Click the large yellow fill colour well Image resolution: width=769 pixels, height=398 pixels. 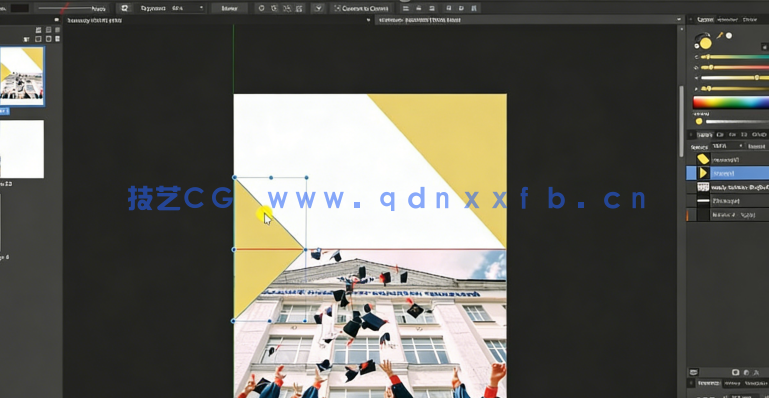[705, 43]
